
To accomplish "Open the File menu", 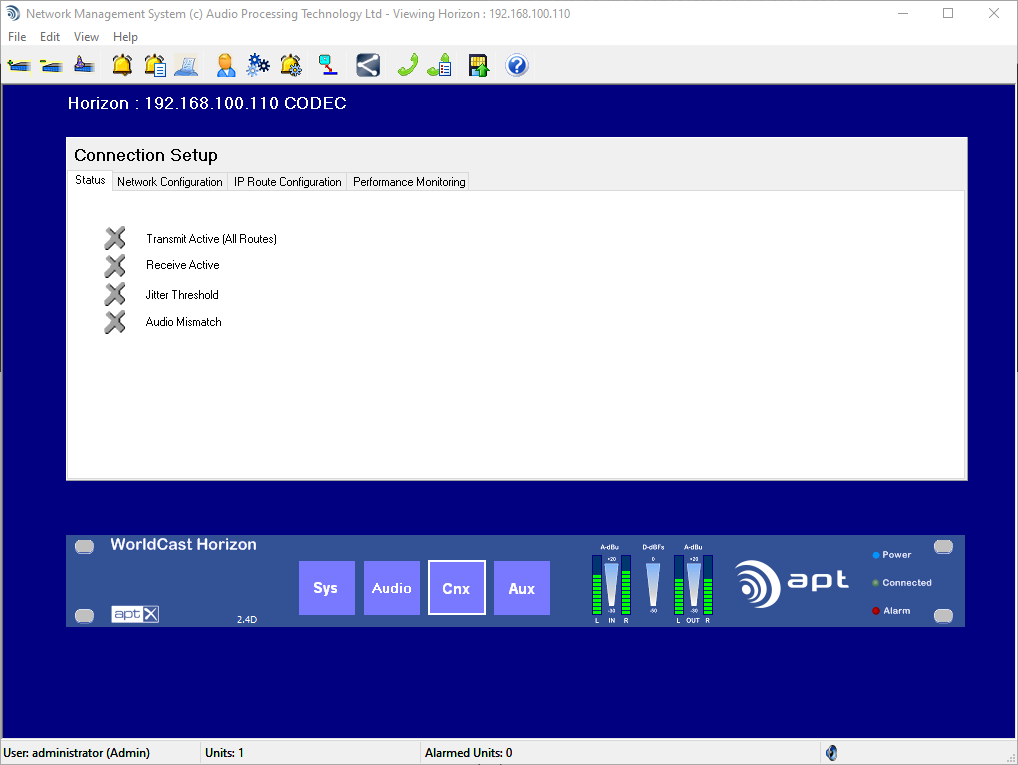I will [17, 37].
